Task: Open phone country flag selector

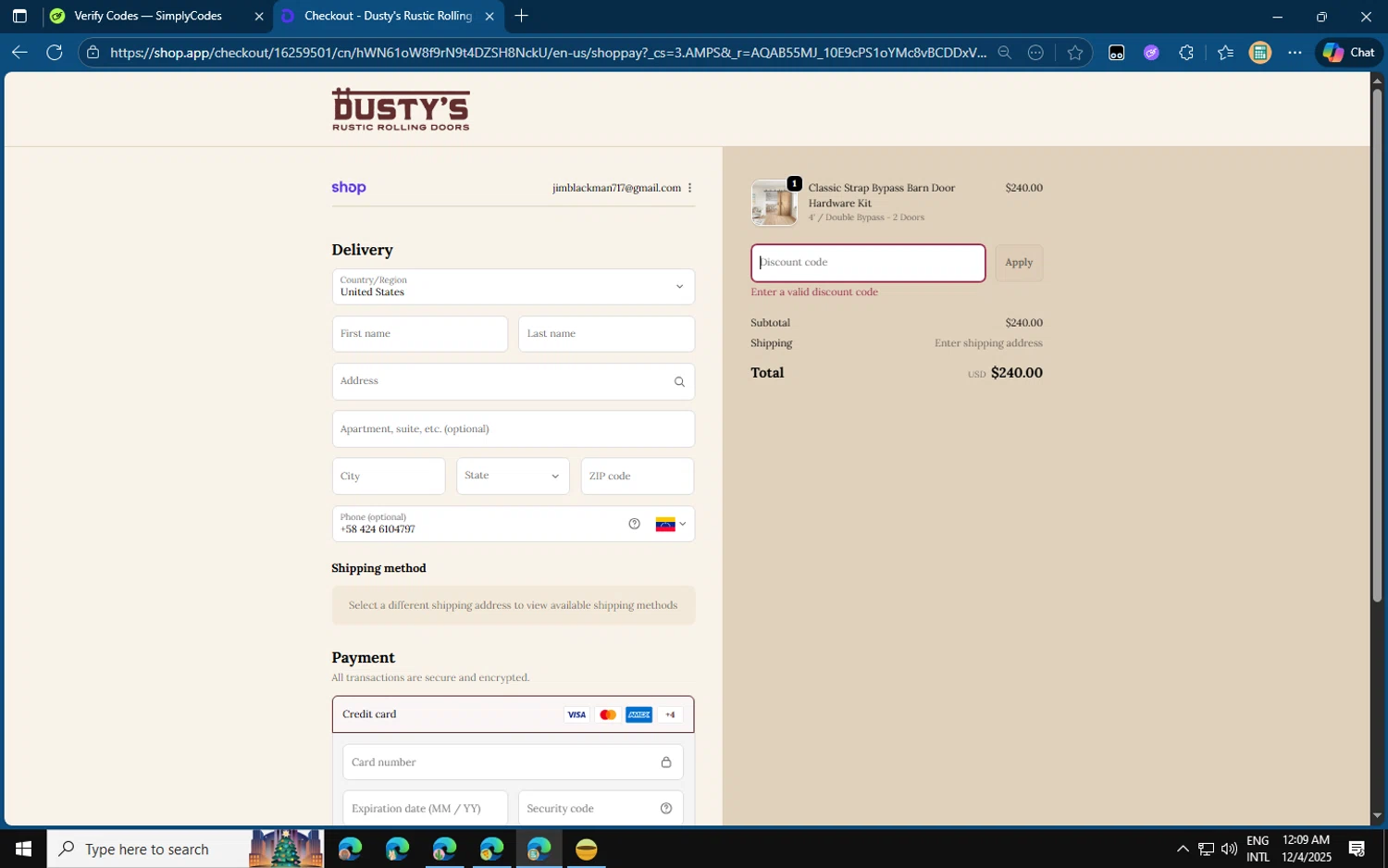Action: [x=671, y=525]
